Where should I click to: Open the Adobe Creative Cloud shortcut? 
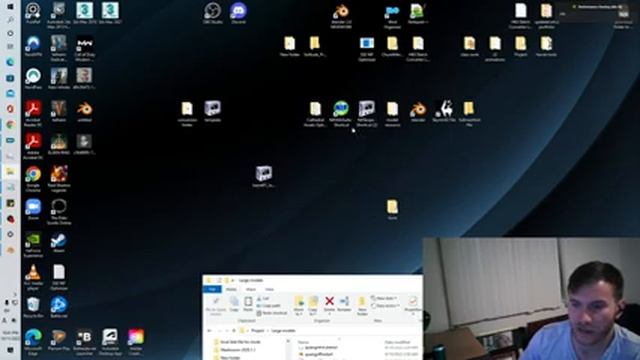(136, 342)
